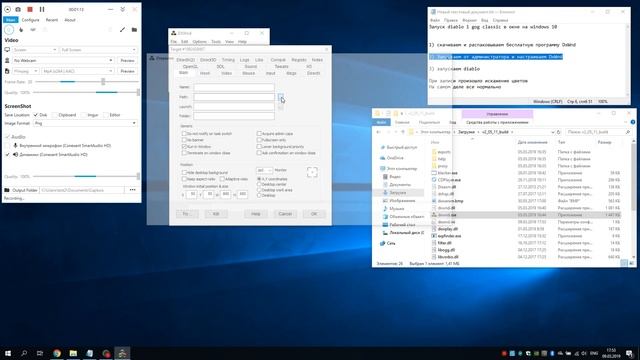
Task: Open the pencil drawing tool in Captura
Action: pyautogui.click(x=122, y=30)
